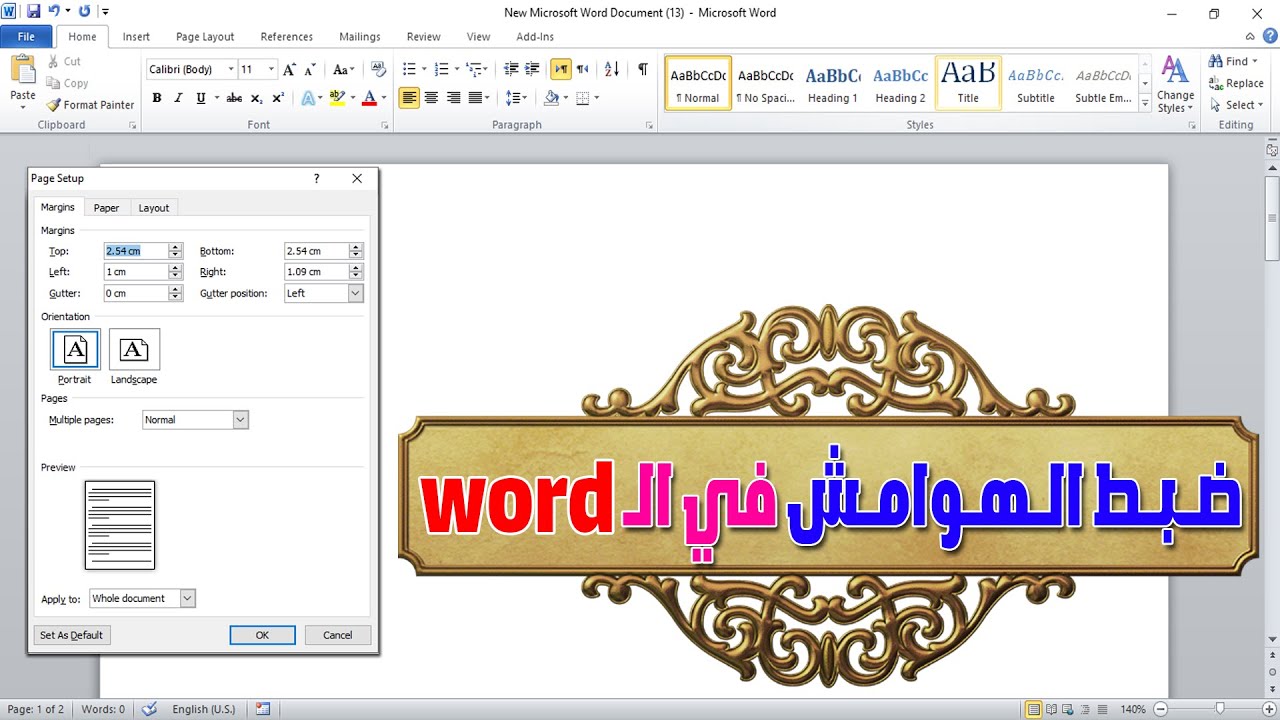Apply the red font color button

point(370,98)
